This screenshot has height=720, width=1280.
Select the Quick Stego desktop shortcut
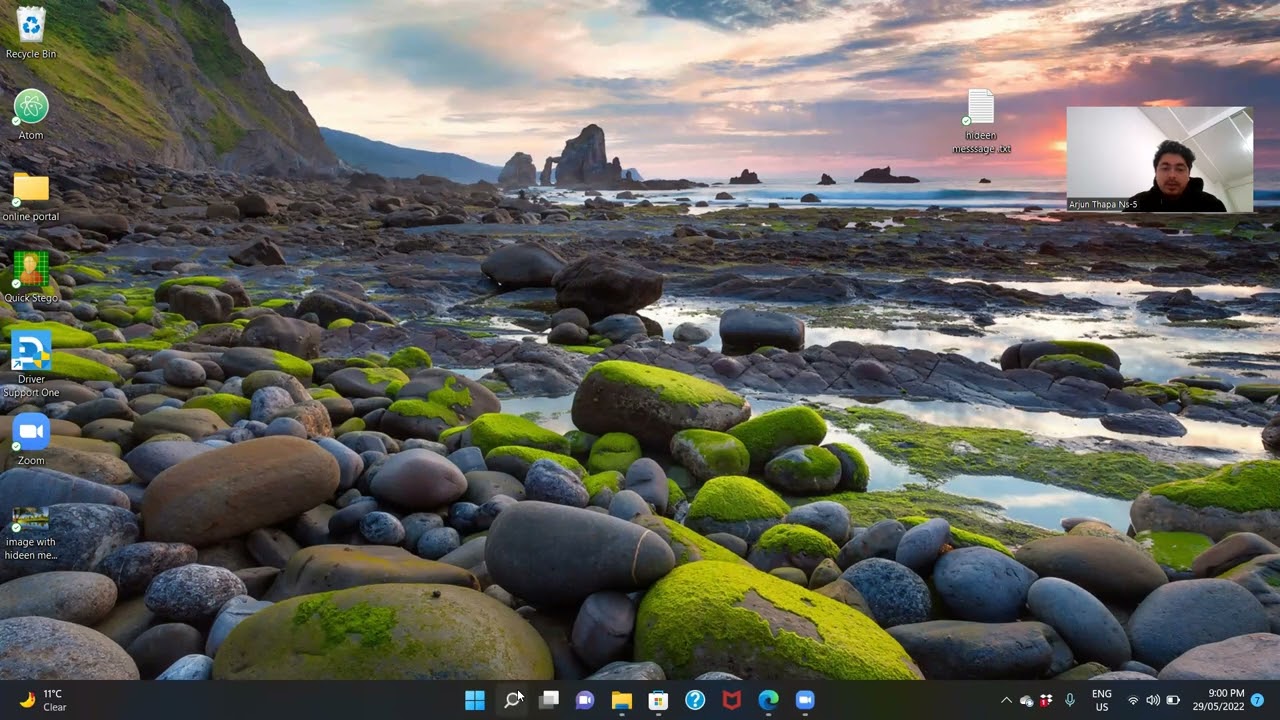(x=31, y=269)
